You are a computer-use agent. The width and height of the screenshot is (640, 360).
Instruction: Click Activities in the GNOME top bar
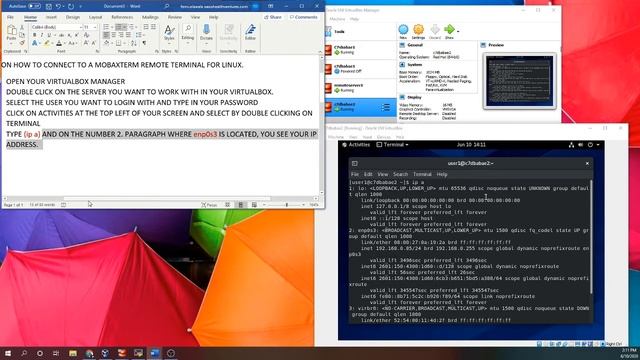click(x=356, y=144)
